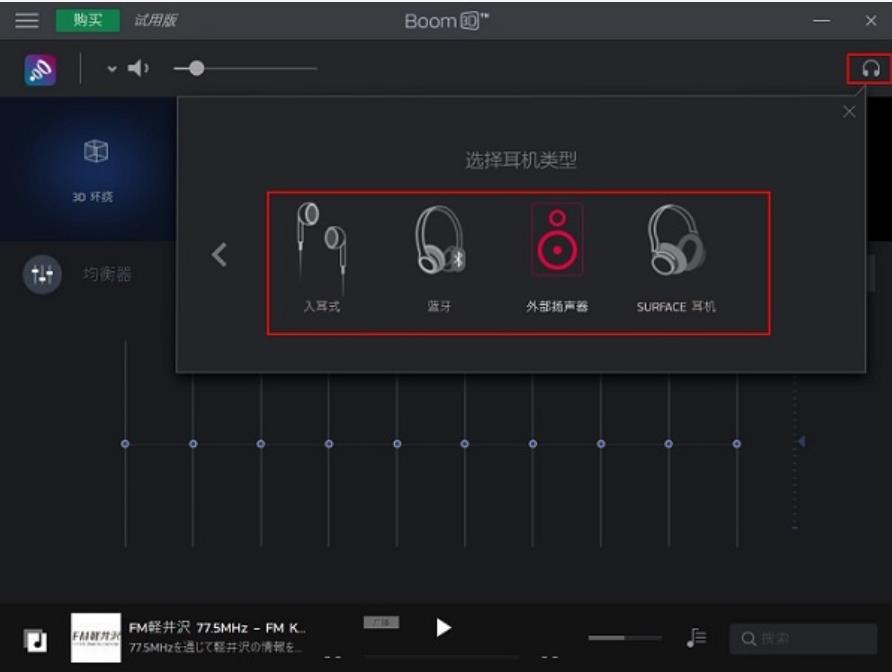Click the 77.5MHz station description text
The width and height of the screenshot is (892, 672).
click(215, 648)
